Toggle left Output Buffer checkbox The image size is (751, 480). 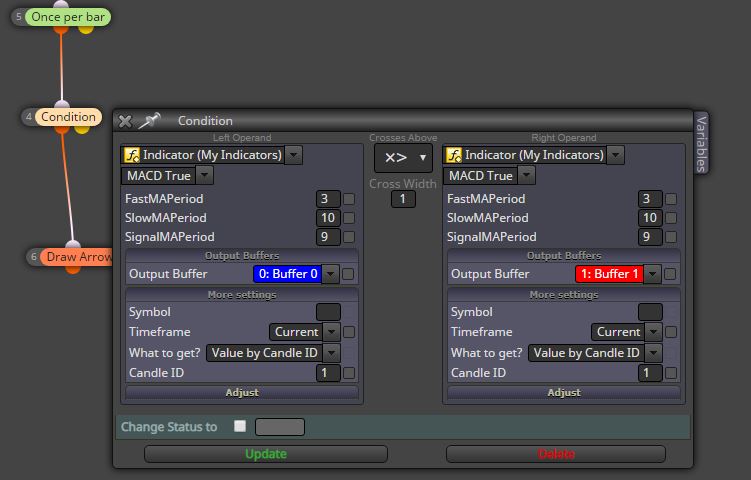tap(348, 274)
